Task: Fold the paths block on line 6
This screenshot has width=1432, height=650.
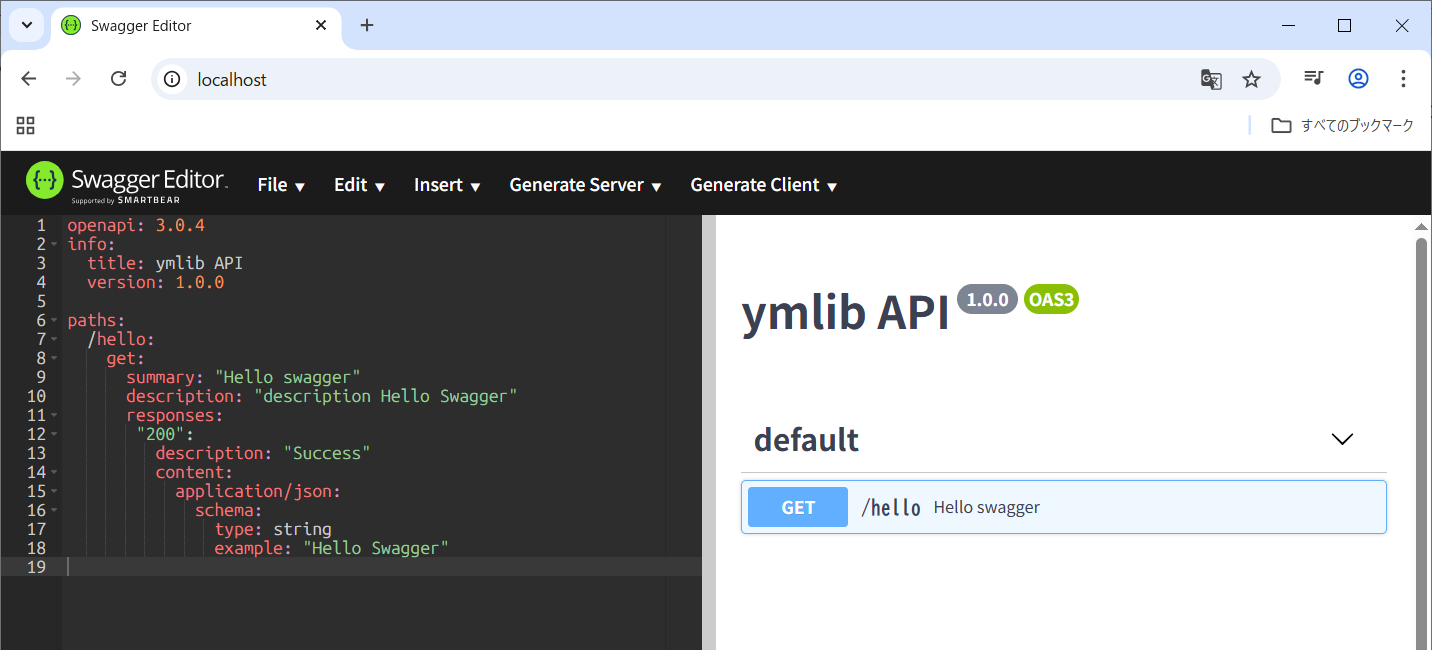Action: [54, 321]
